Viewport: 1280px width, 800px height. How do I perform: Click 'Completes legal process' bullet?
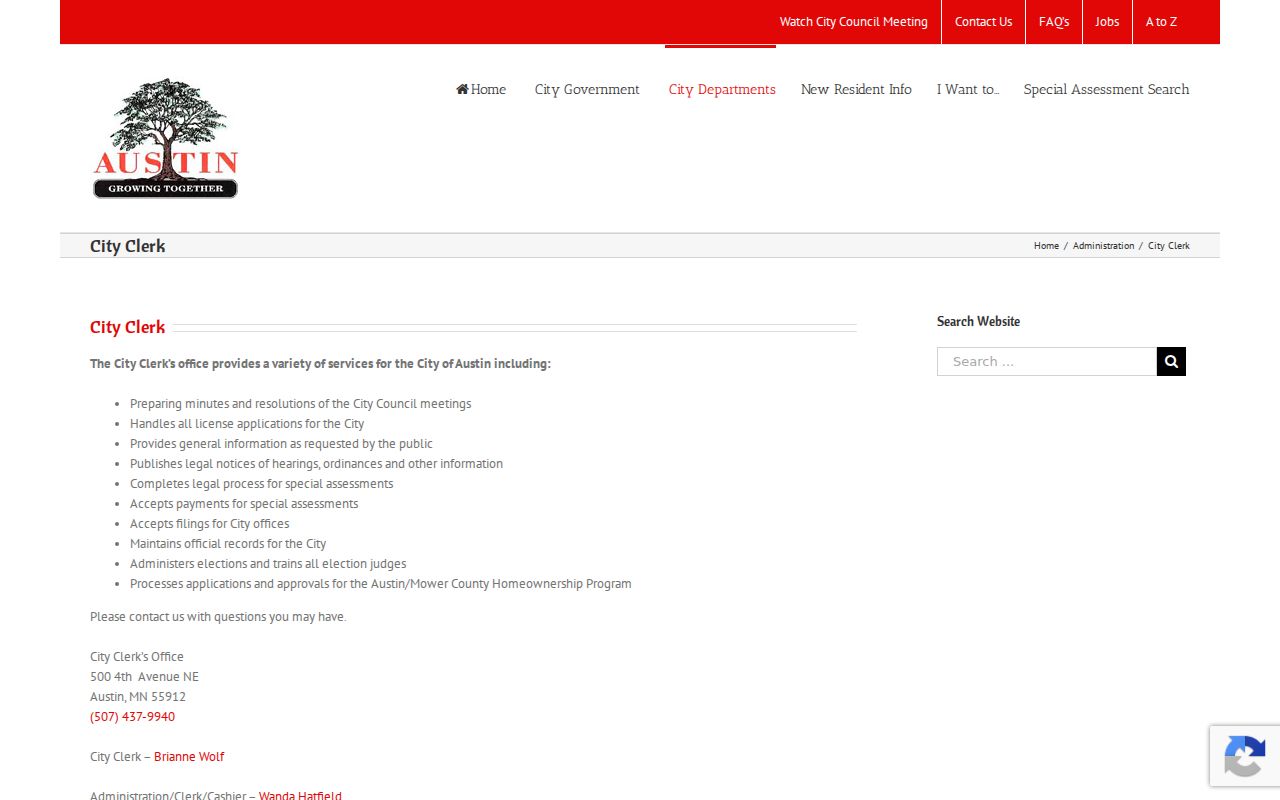coord(261,484)
